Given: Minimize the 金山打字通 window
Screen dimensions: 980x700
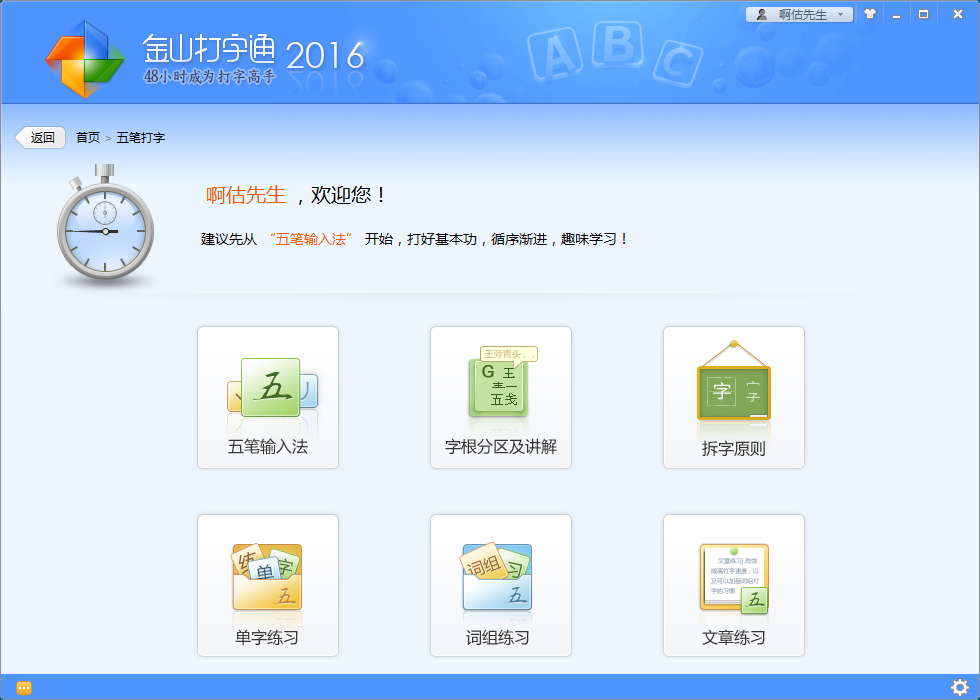Looking at the screenshot, I should pos(897,14).
